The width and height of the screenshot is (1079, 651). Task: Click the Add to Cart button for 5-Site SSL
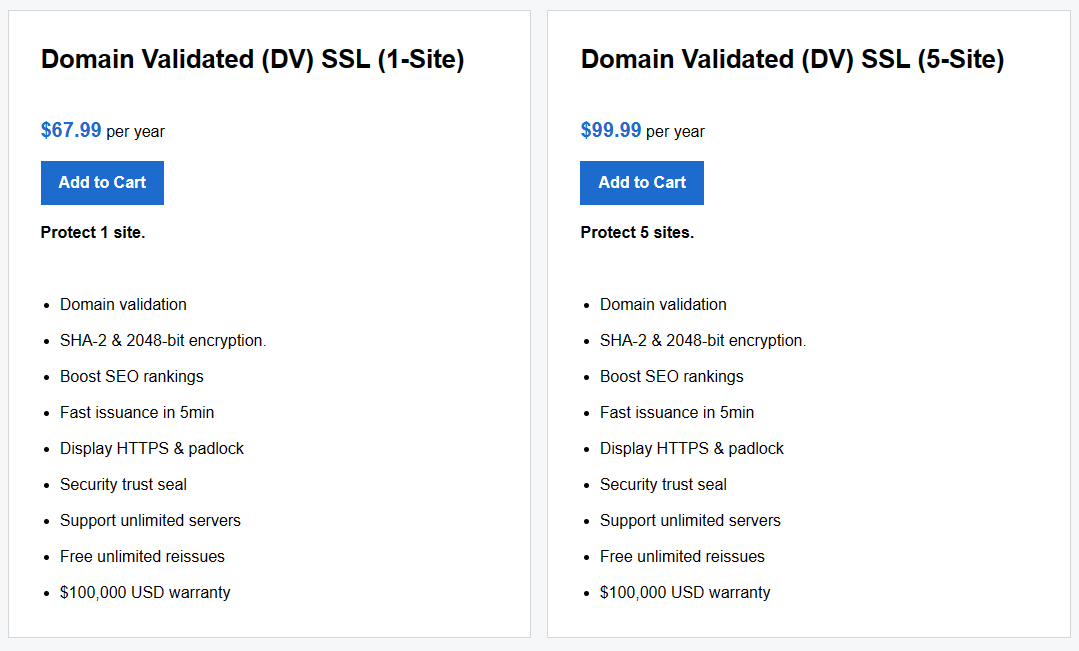tap(641, 182)
